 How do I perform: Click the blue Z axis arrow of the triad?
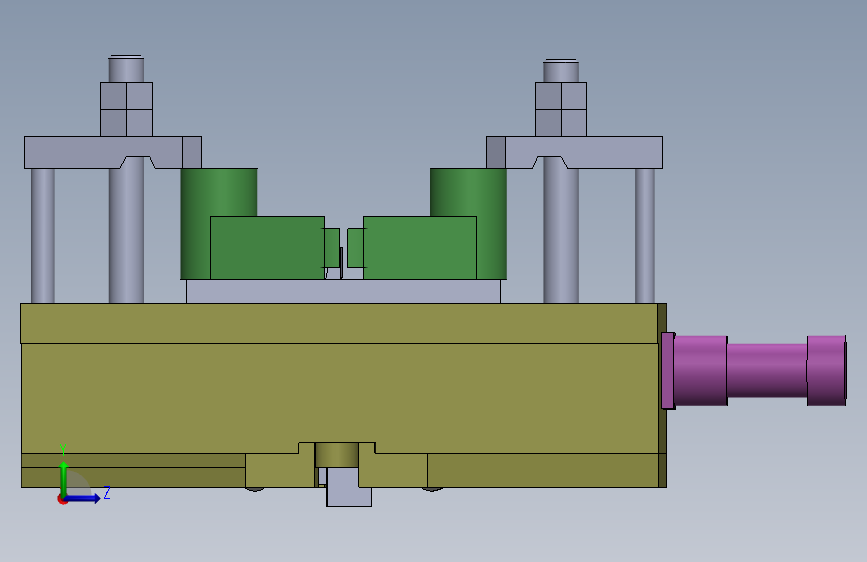pyautogui.click(x=83, y=498)
